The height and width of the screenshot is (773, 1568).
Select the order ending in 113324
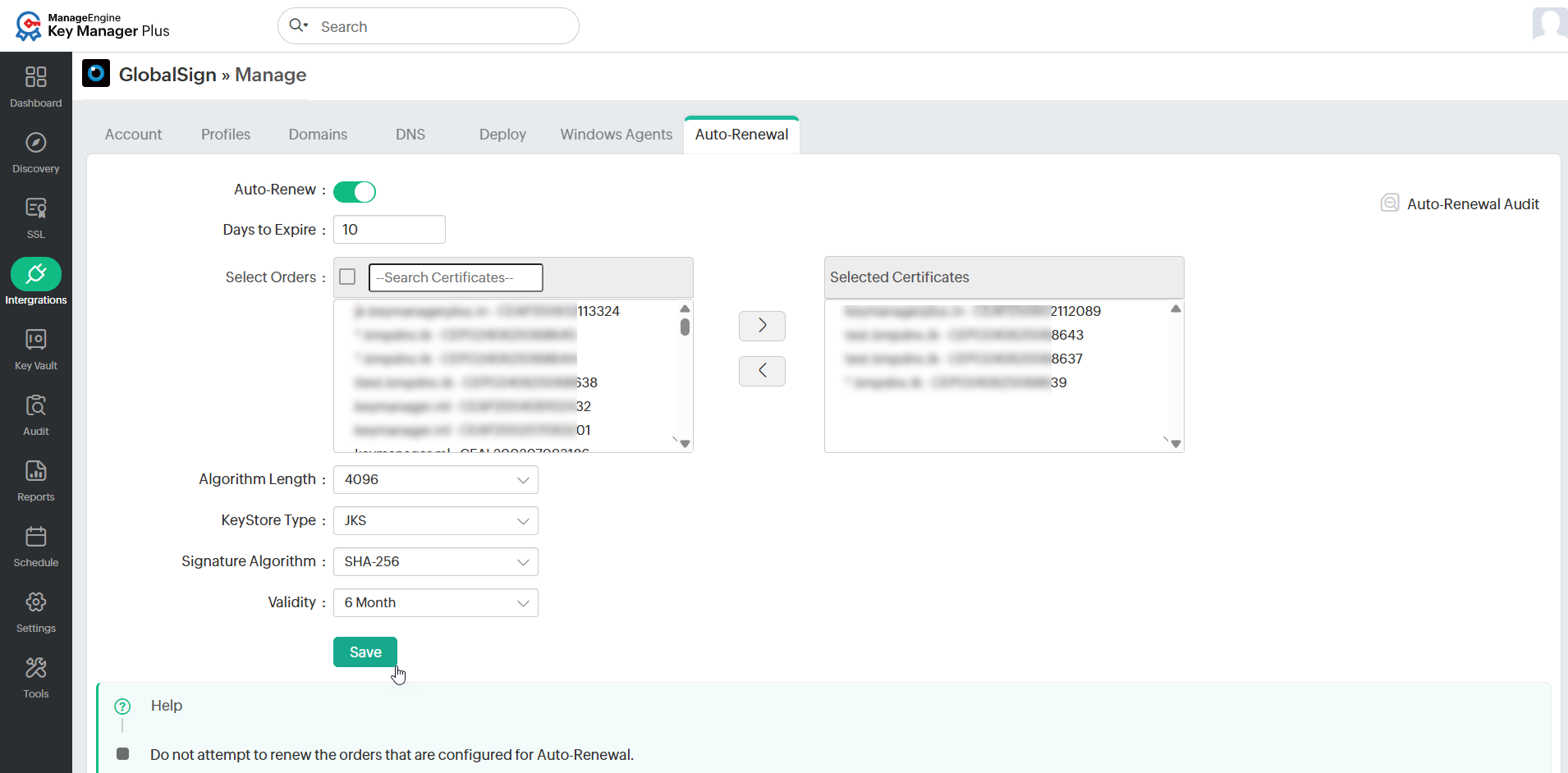point(486,311)
